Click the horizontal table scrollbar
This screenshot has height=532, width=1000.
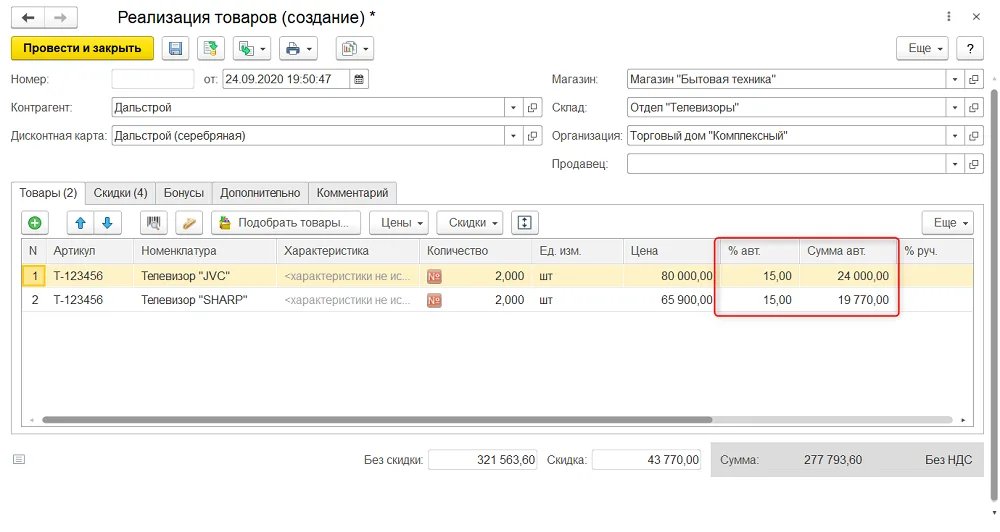point(377,420)
